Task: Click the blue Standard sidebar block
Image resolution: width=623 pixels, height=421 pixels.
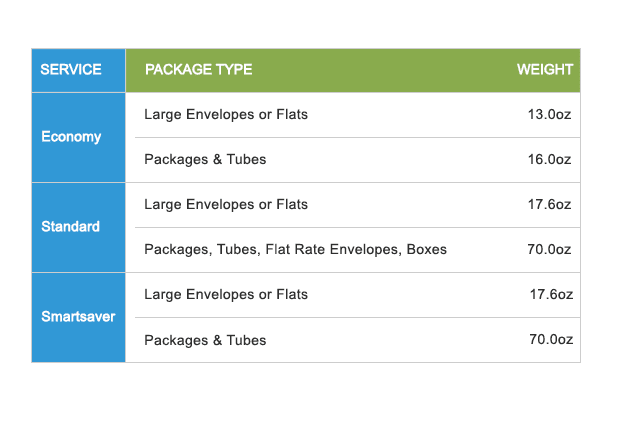Action: (x=79, y=228)
